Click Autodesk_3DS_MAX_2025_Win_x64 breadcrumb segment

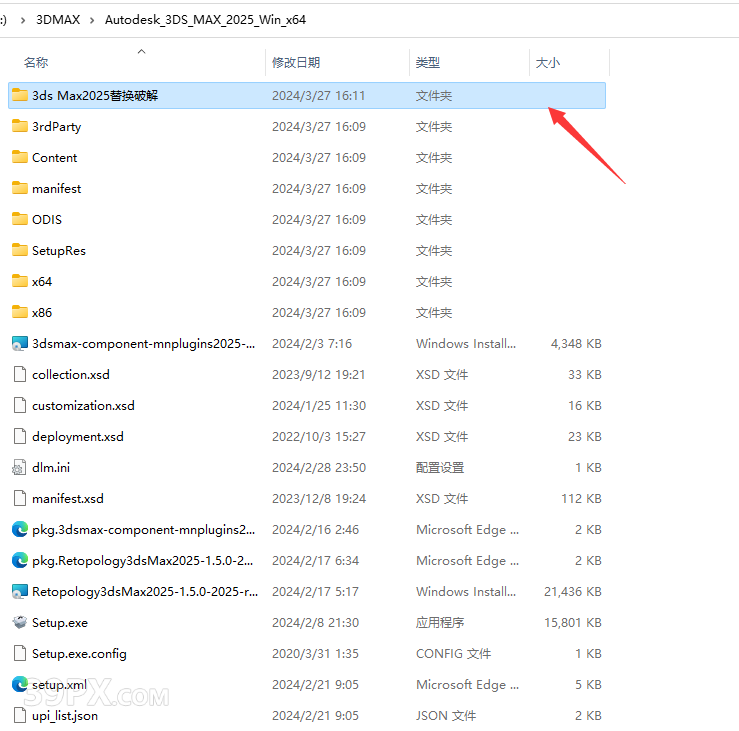click(x=205, y=20)
